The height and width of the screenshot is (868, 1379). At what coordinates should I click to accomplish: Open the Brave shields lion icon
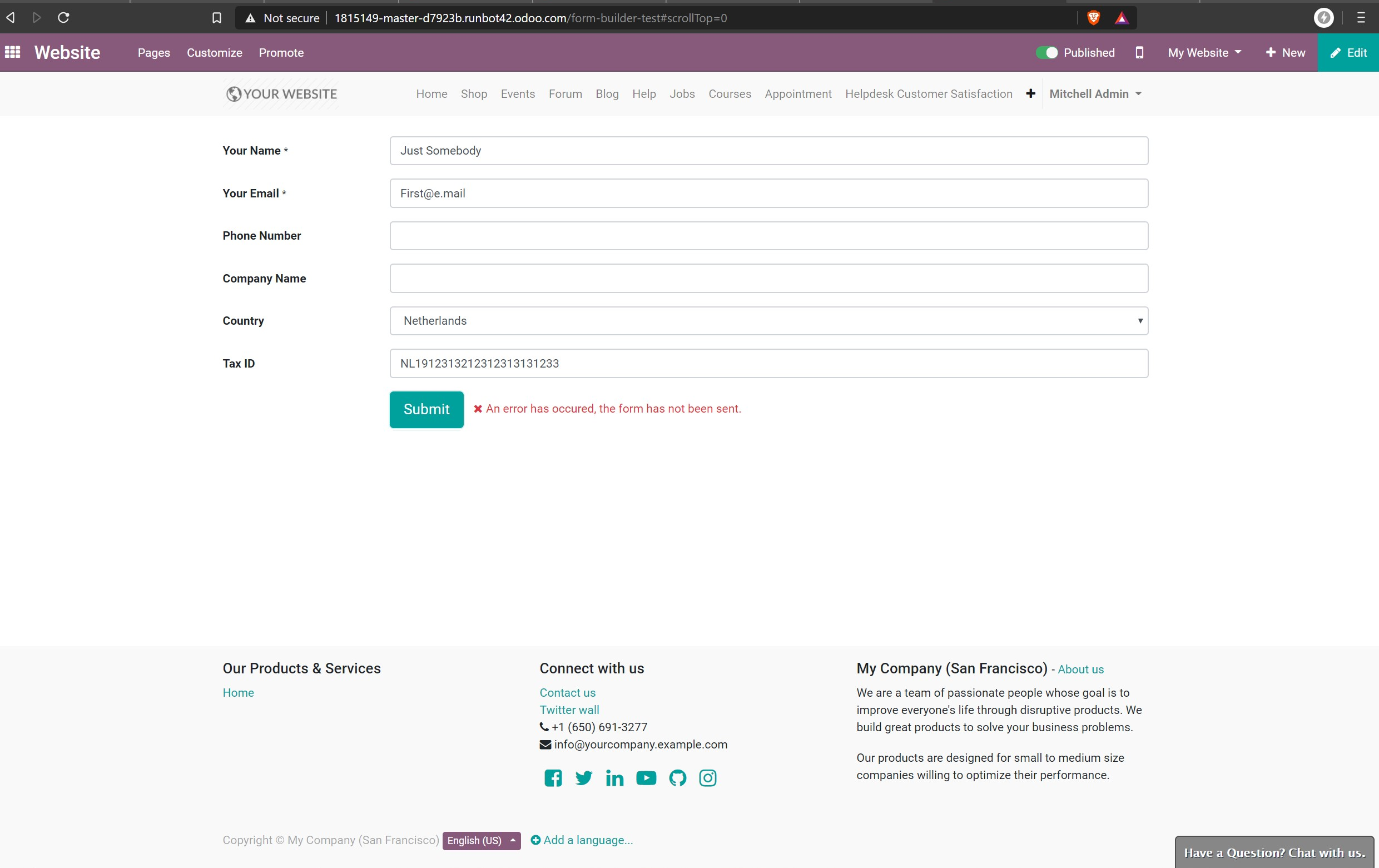pyautogui.click(x=1093, y=18)
